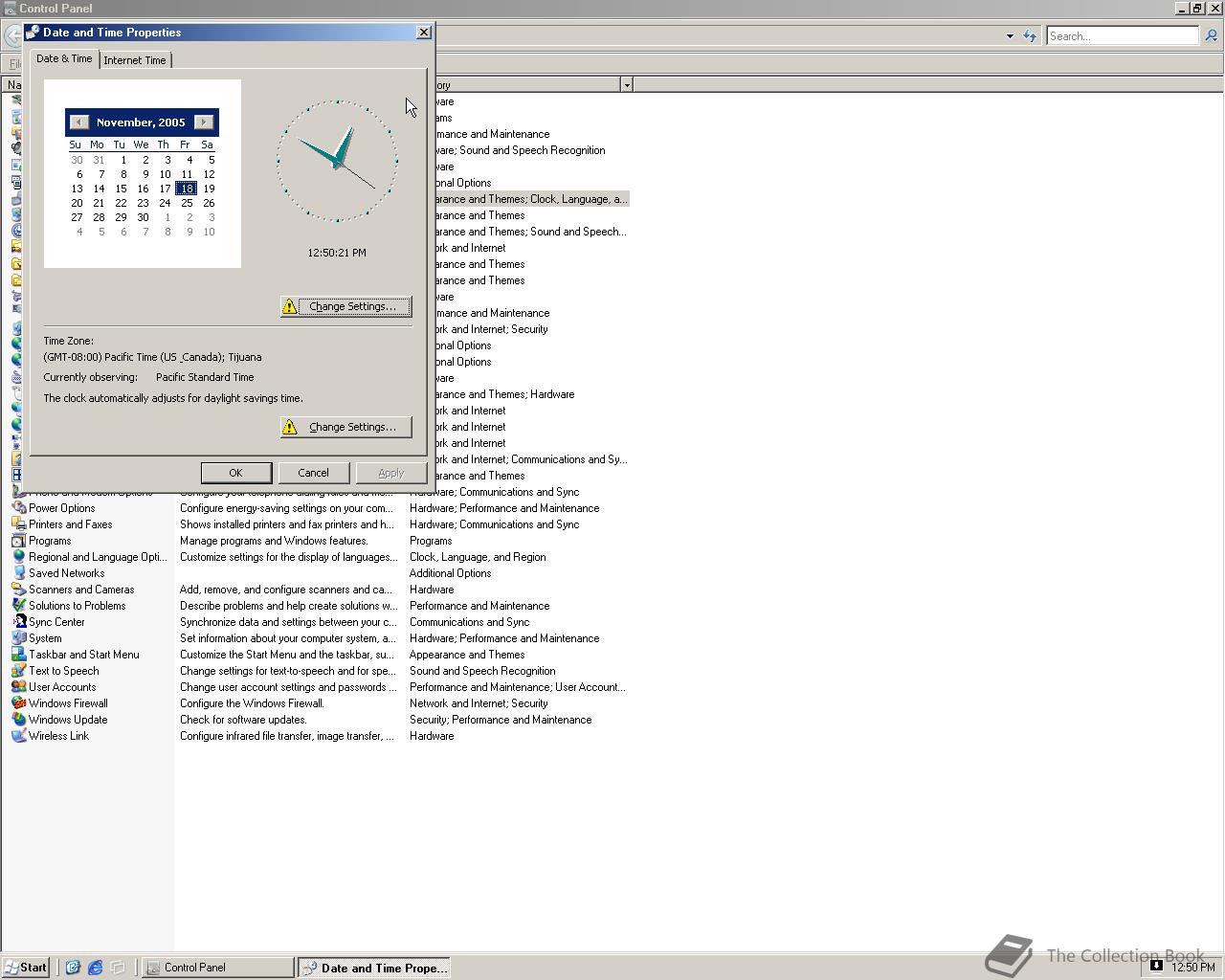
Task: Switch to Control Panel taskbar button
Action: (218, 968)
